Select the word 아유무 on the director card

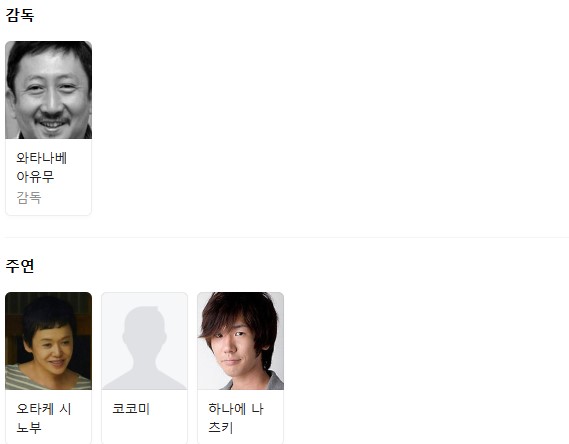pos(35,177)
